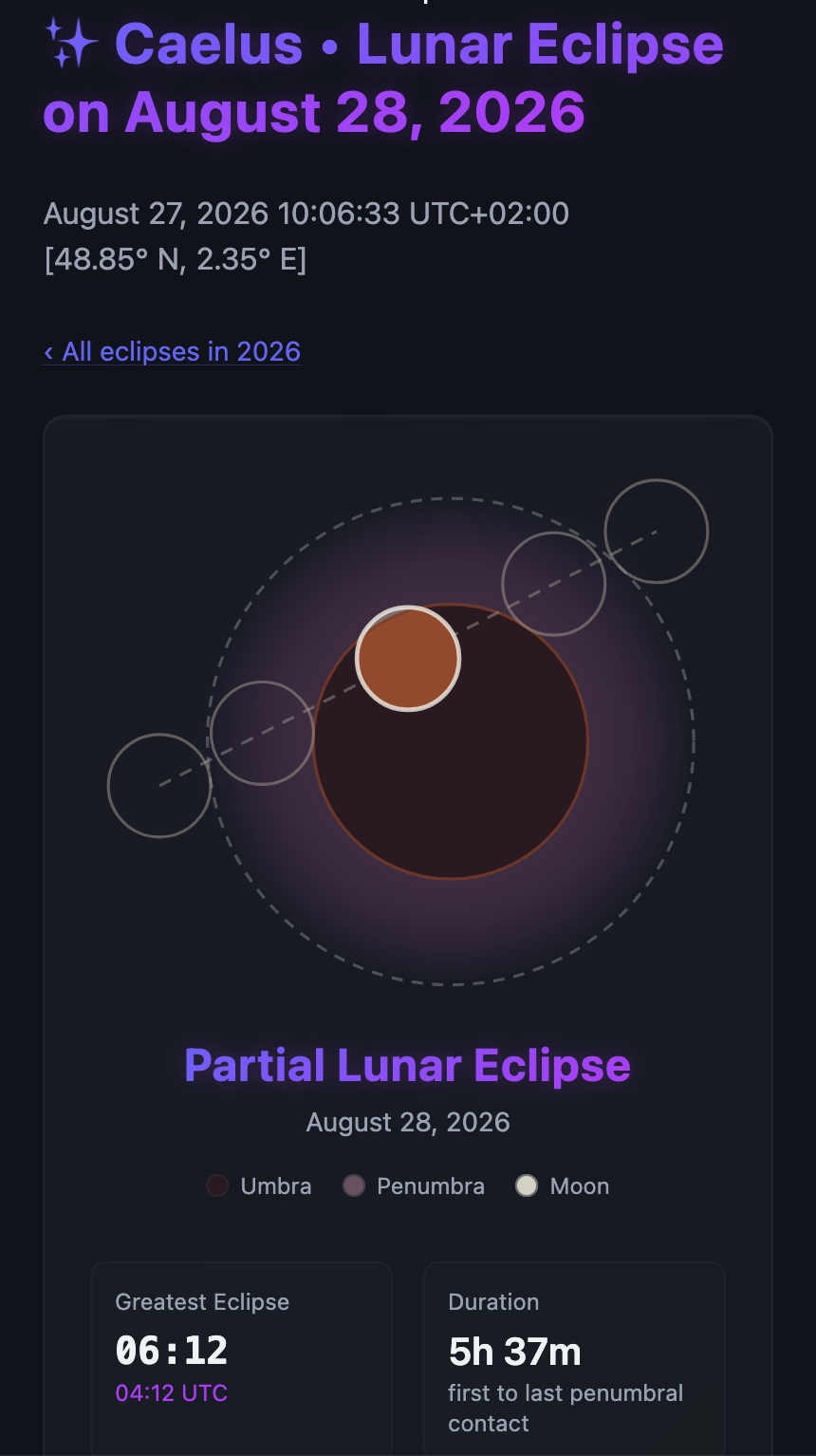Click the Penumbra legend color dot

tap(354, 1185)
